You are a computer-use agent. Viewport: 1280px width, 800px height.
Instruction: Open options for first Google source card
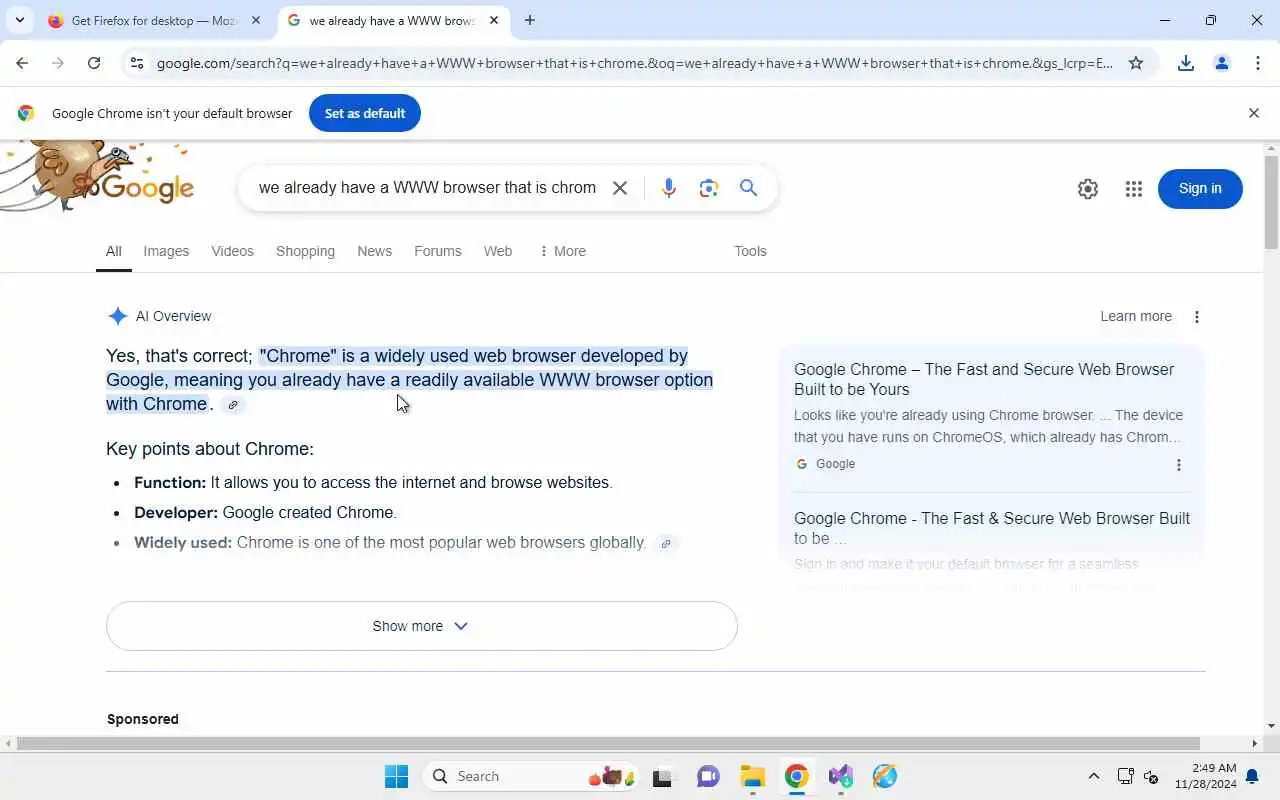pos(1179,465)
